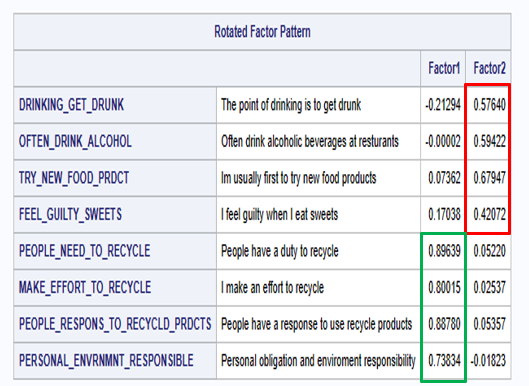Click the DRINKING_GET_DRUNK variable name

click(72, 105)
